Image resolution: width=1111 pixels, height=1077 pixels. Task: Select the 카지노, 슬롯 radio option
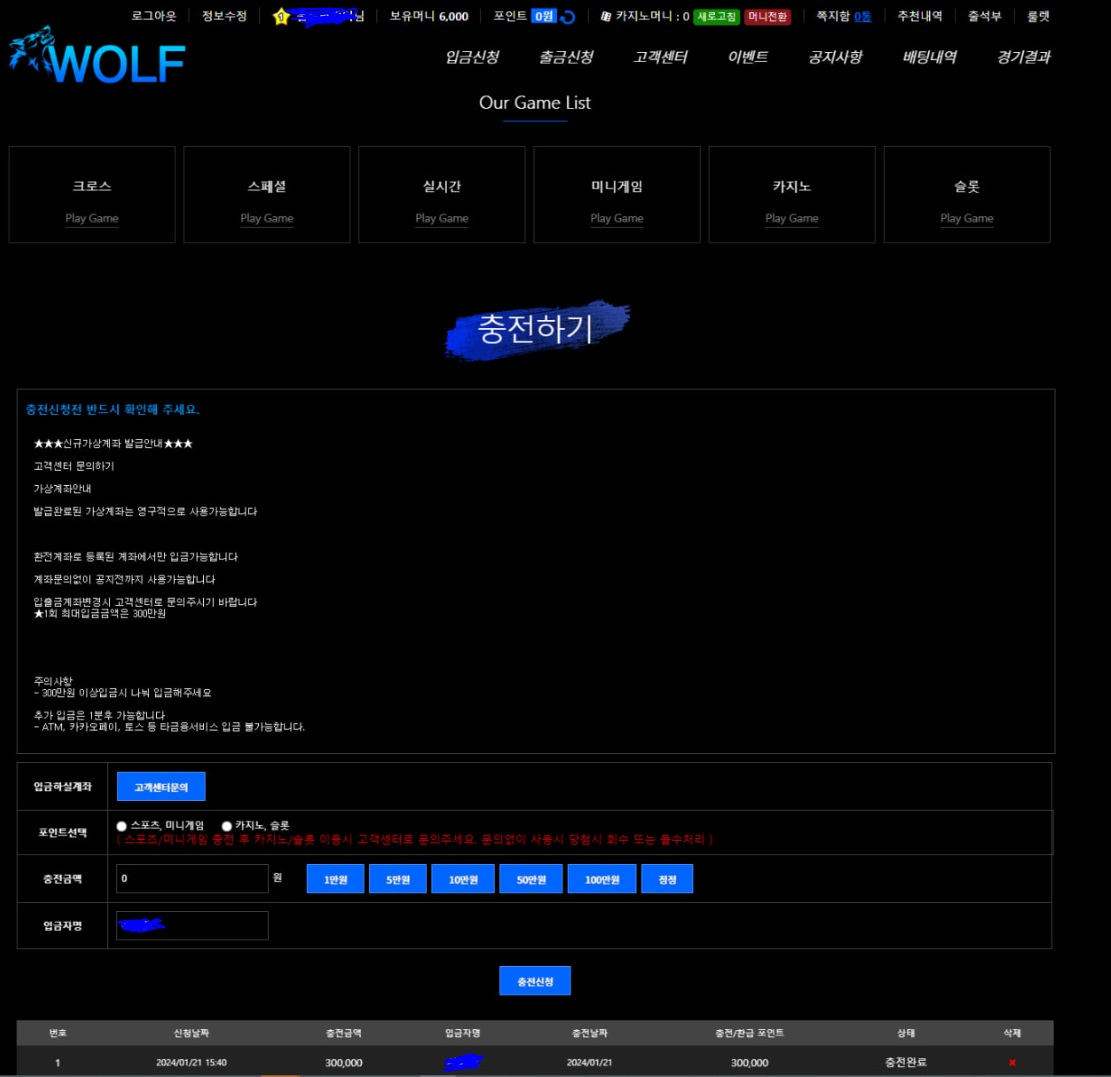pyautogui.click(x=227, y=826)
